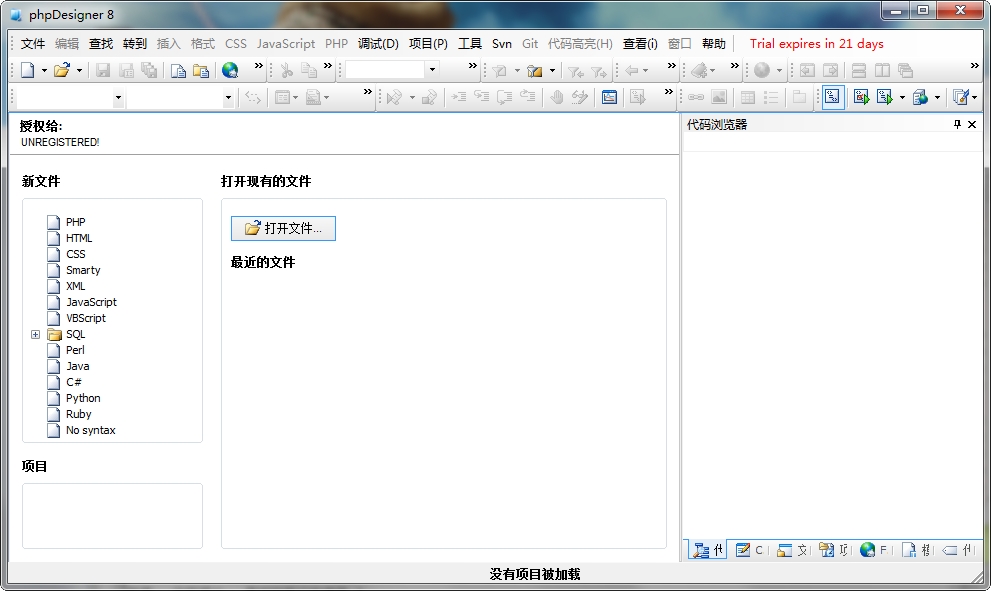Open the PHP menu
The height and width of the screenshot is (591, 991).
pyautogui.click(x=337, y=44)
